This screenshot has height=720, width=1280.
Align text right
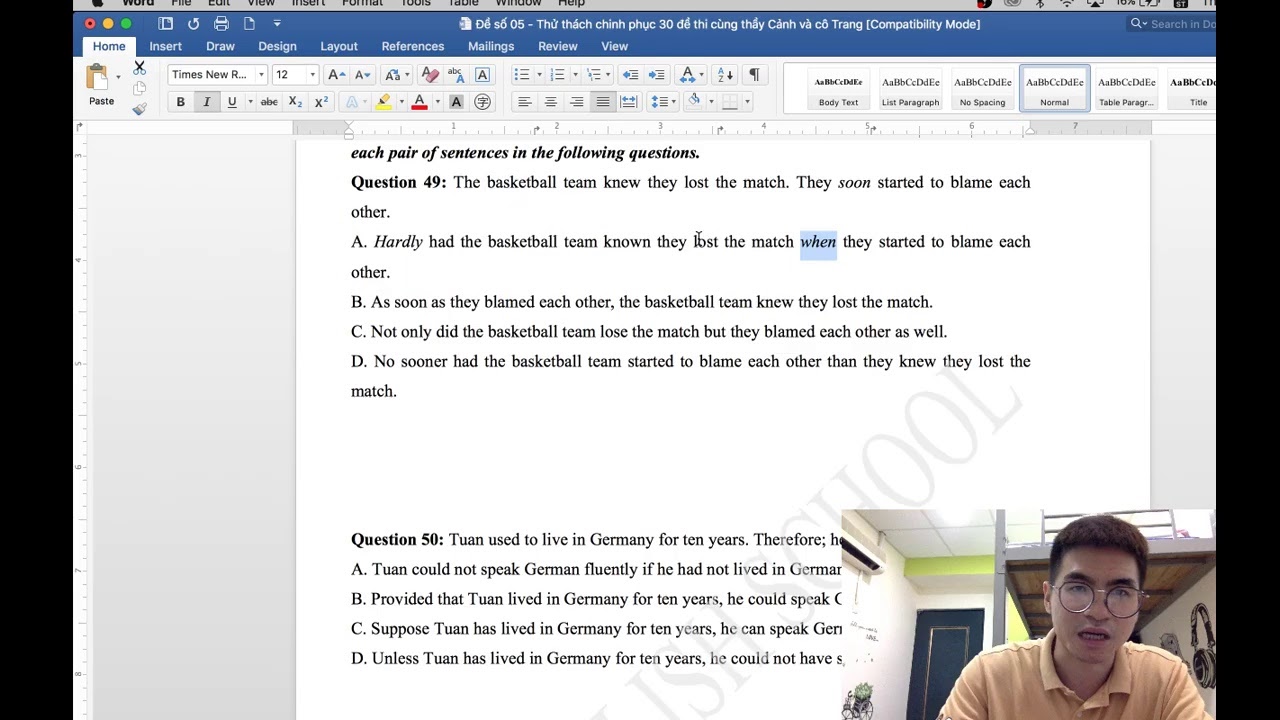(576, 102)
